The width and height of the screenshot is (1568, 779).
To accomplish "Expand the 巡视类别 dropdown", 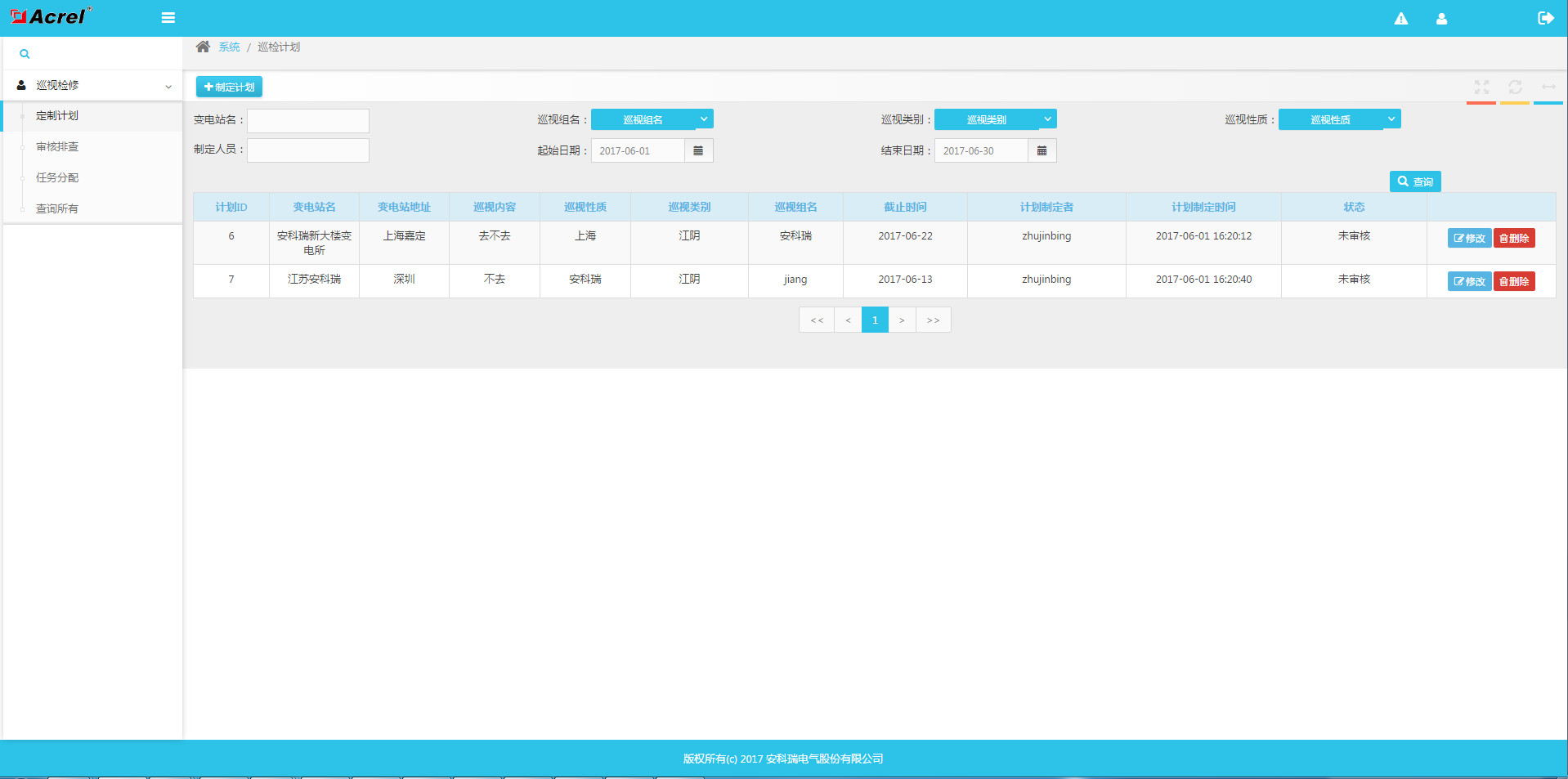I will tap(995, 119).
